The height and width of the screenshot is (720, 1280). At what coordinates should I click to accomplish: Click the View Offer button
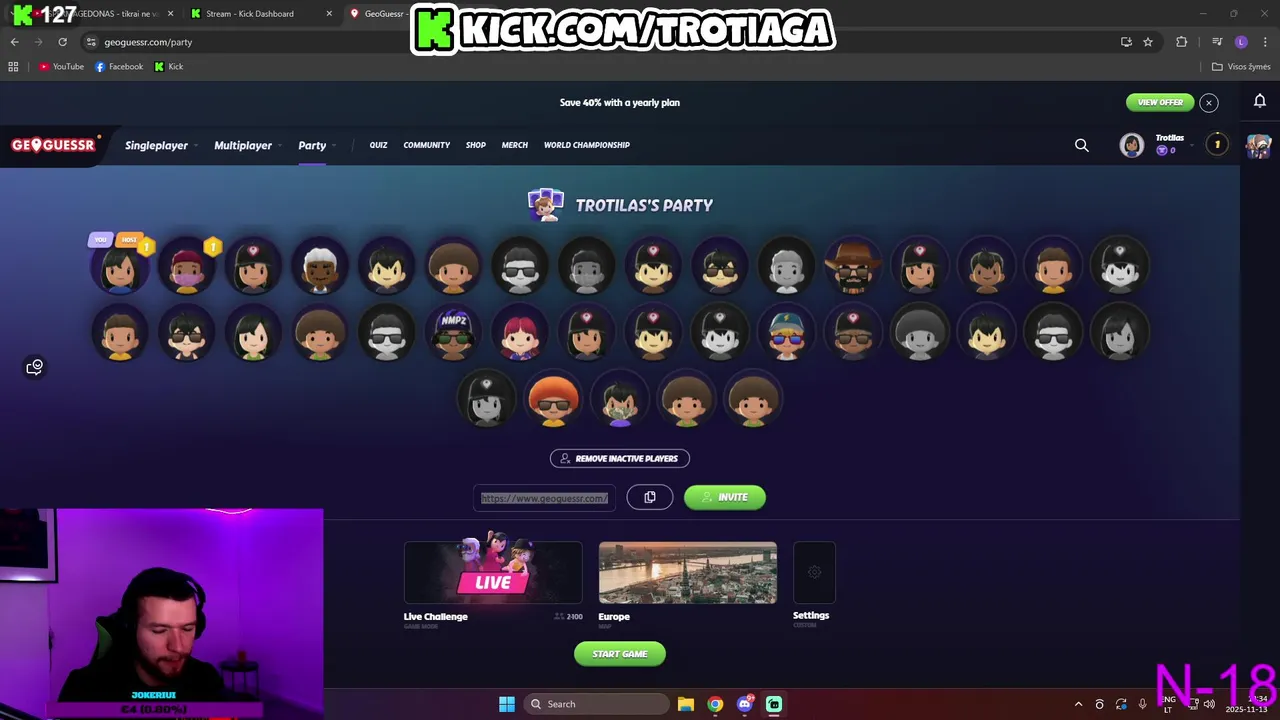coord(1160,102)
